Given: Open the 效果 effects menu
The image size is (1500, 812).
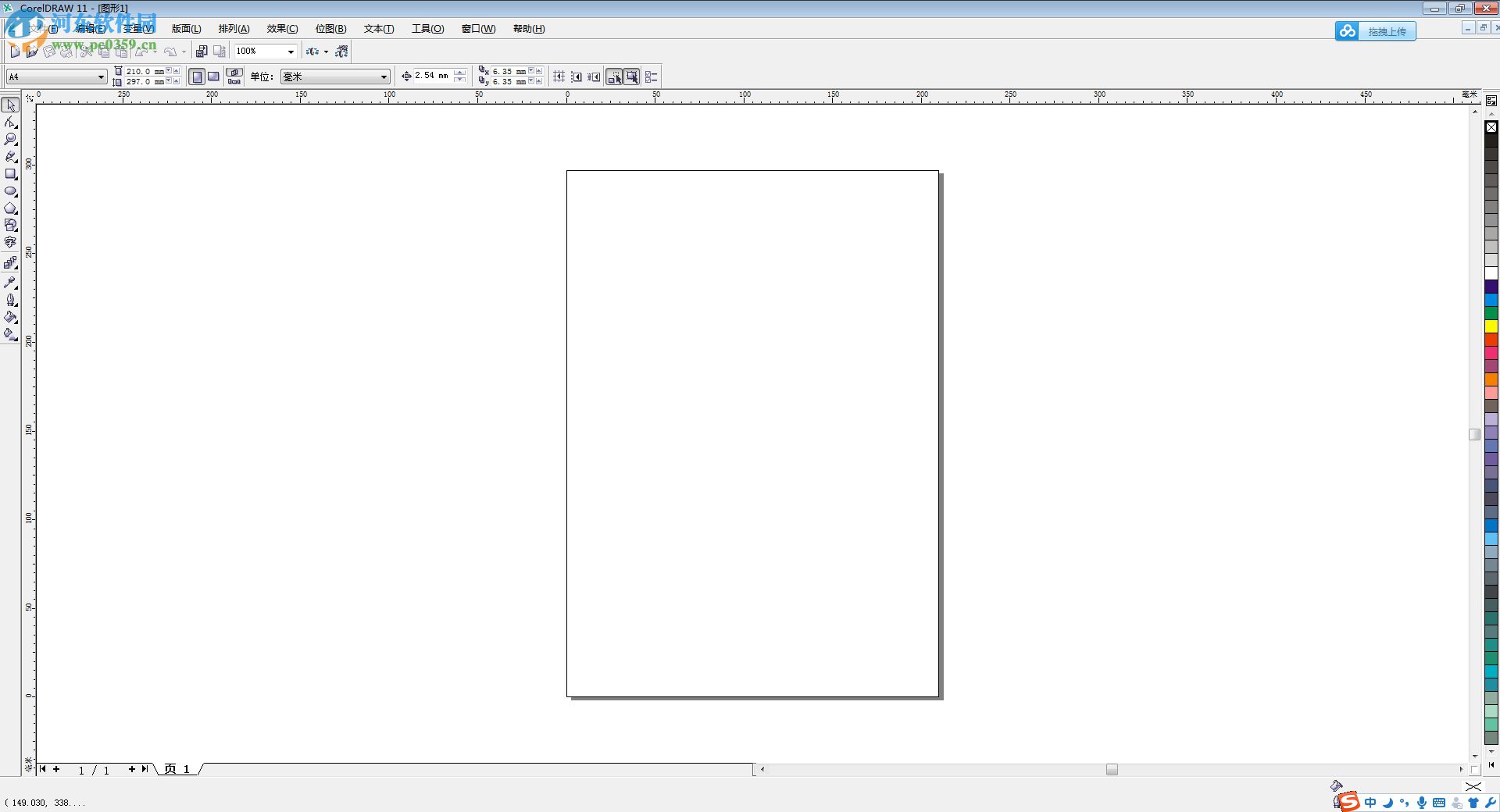Looking at the screenshot, I should (280, 29).
